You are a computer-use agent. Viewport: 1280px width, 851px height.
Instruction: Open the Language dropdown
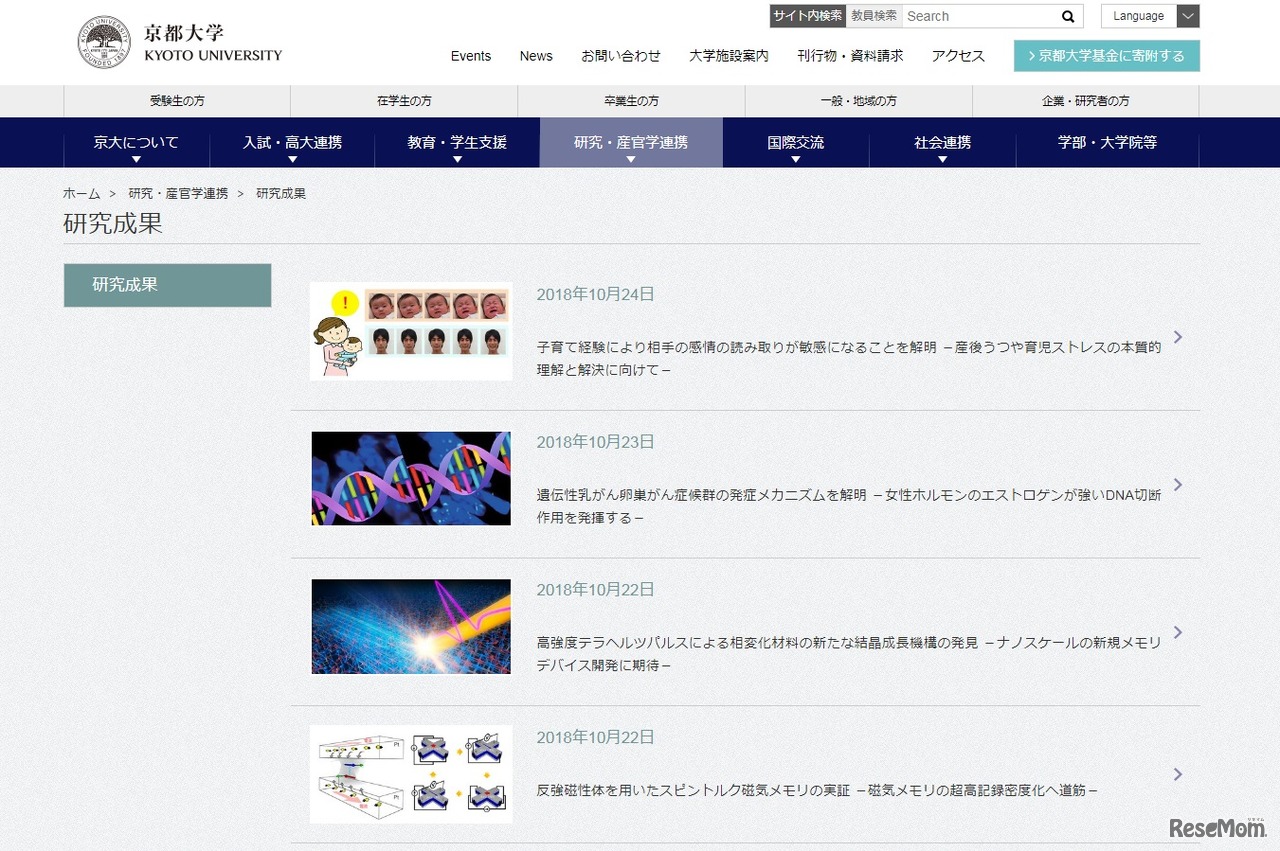point(1148,16)
